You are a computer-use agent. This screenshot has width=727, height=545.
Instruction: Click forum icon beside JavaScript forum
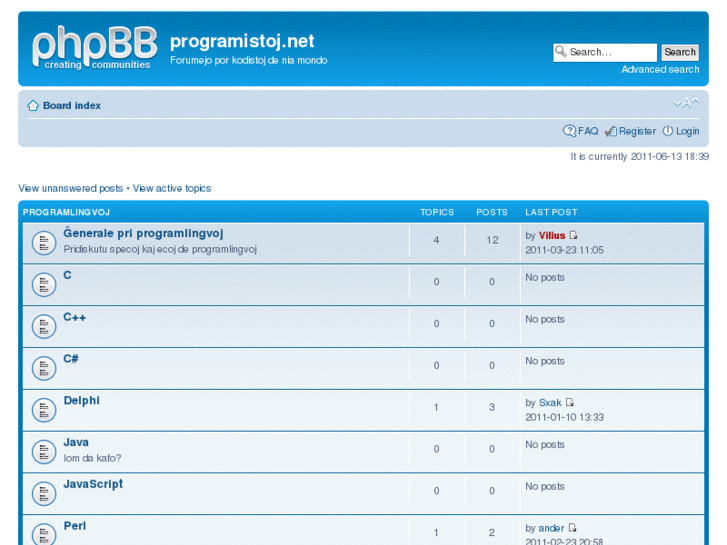[44, 494]
